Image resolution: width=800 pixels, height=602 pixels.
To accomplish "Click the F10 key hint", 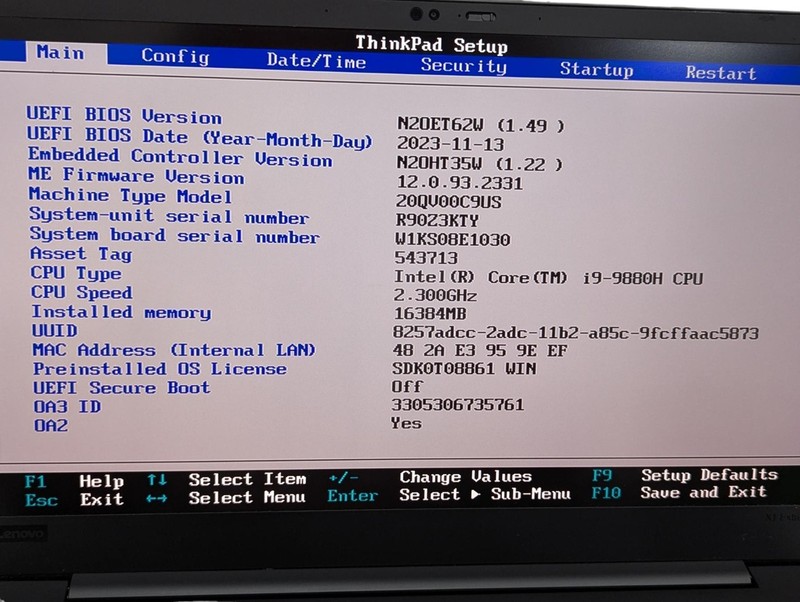I will click(606, 493).
